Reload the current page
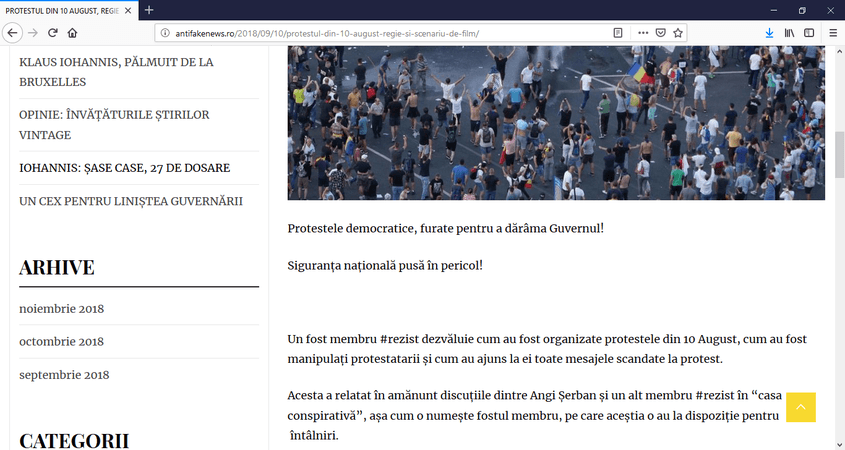The height and width of the screenshot is (450, 845). (52, 33)
